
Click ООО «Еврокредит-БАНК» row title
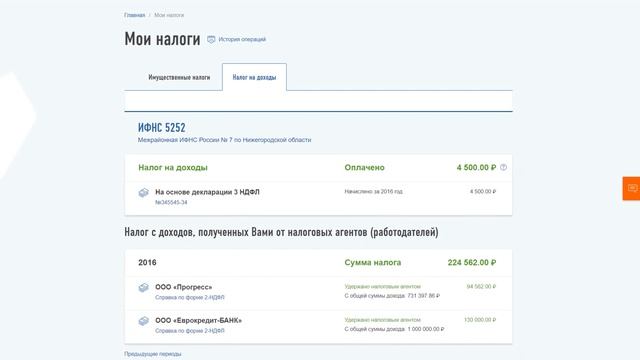[x=198, y=320]
